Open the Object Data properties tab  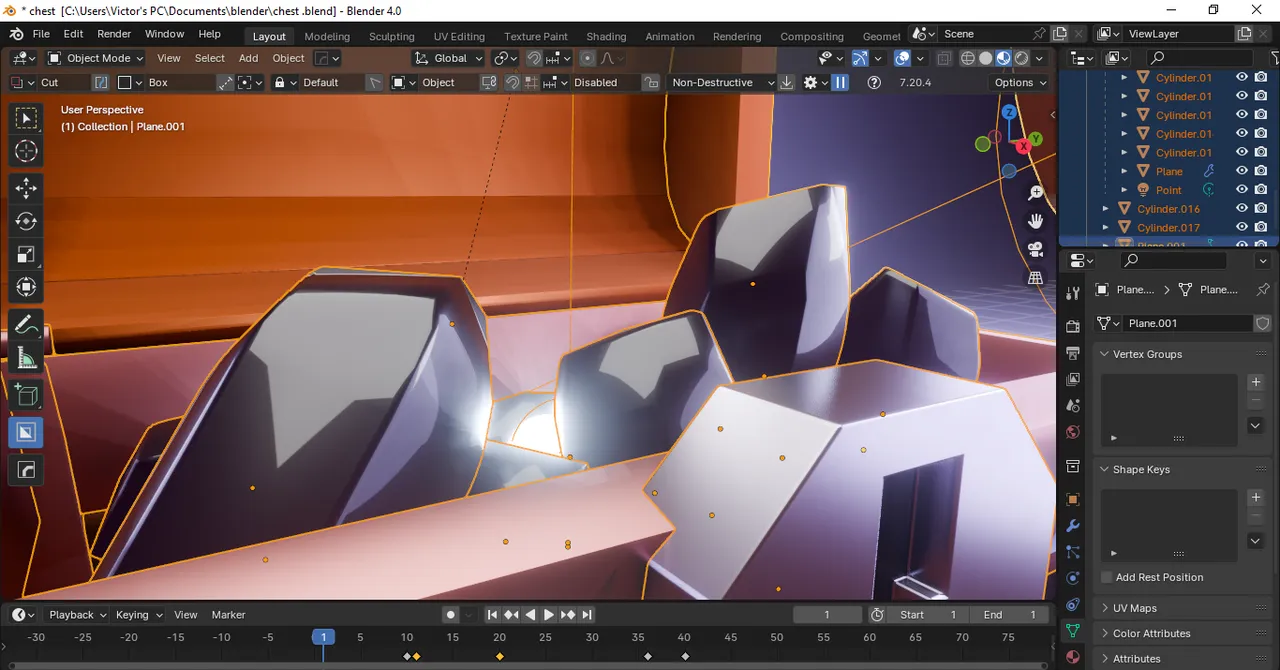pyautogui.click(x=1073, y=631)
